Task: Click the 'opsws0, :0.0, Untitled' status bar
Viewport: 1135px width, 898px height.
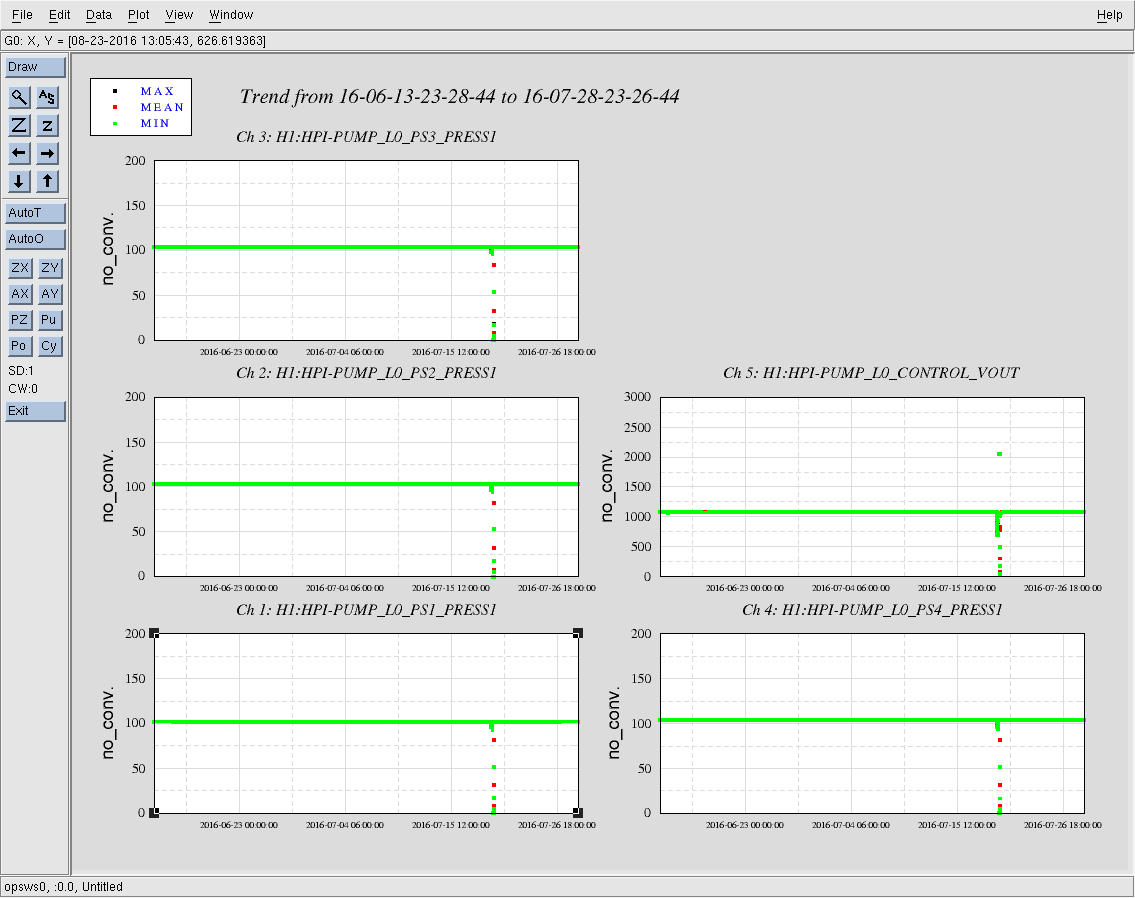Action: pos(64,886)
